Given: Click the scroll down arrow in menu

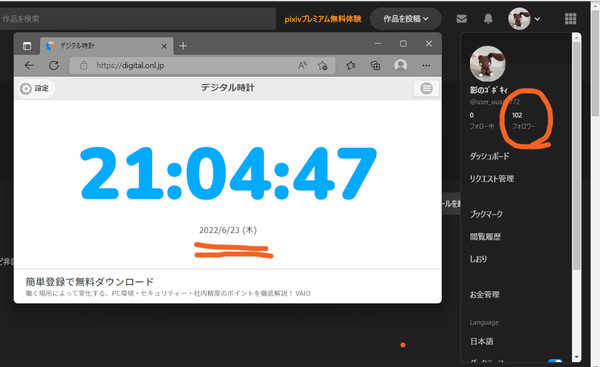Looking at the screenshot, I should [x=576, y=357].
